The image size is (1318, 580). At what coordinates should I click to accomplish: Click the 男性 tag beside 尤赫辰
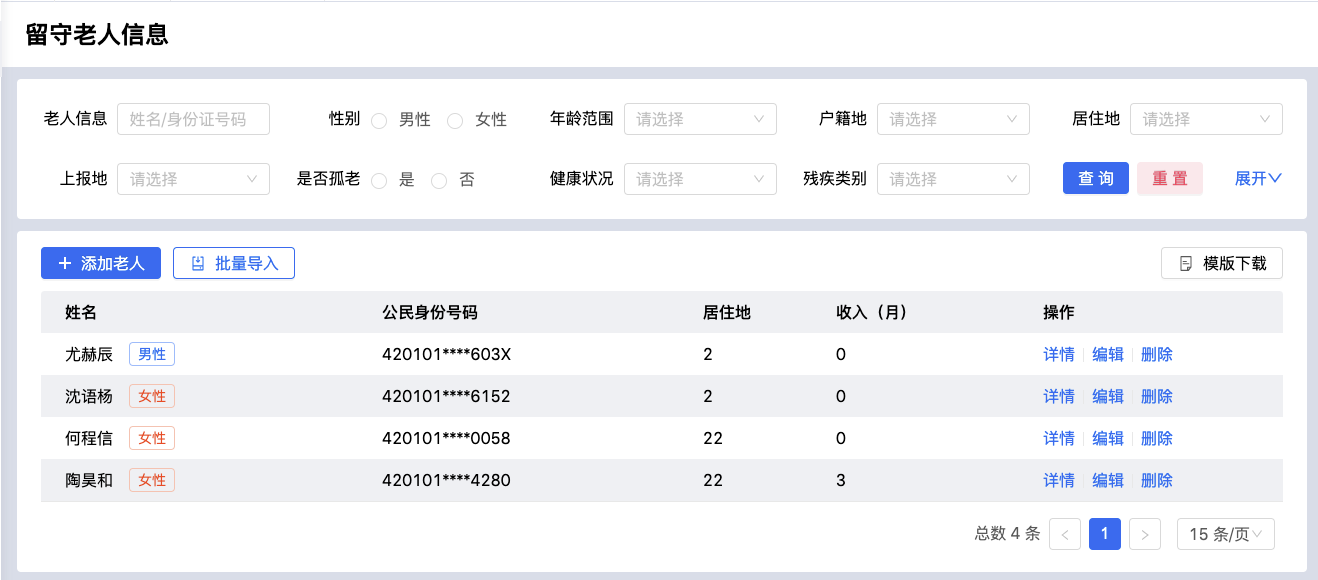(152, 354)
